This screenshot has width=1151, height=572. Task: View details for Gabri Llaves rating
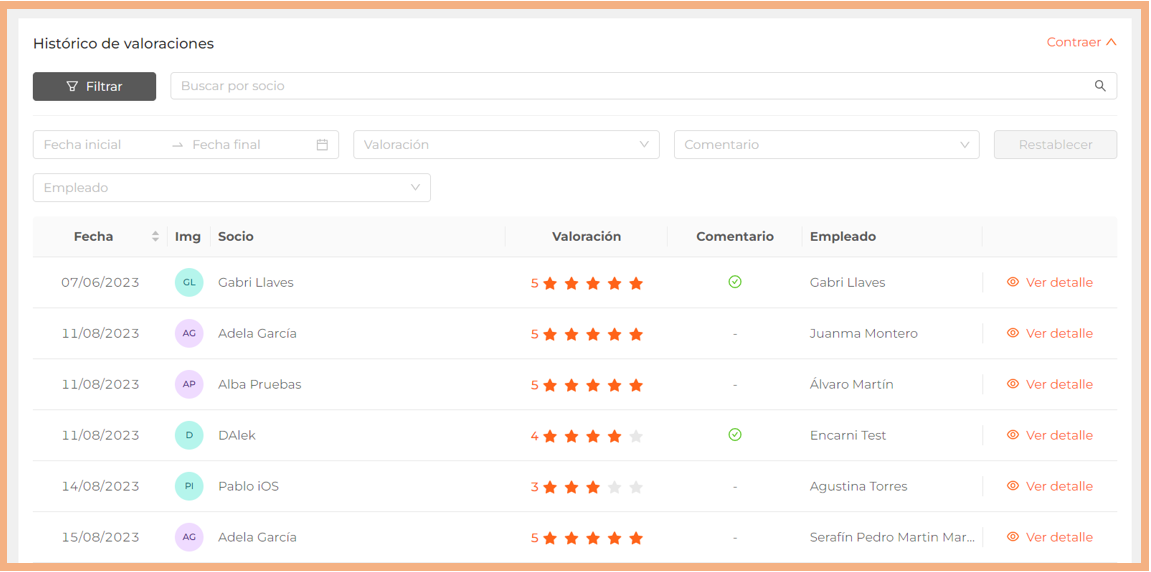(1050, 283)
